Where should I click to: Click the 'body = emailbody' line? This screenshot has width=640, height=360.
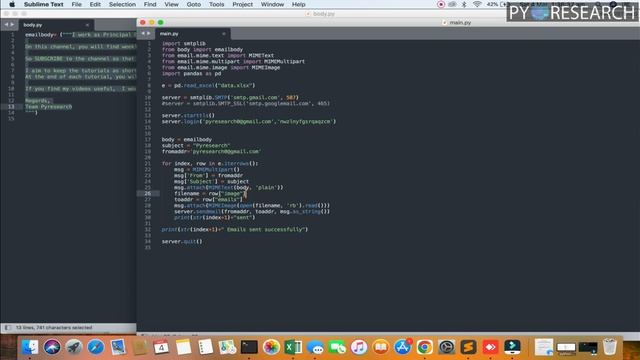pos(187,139)
